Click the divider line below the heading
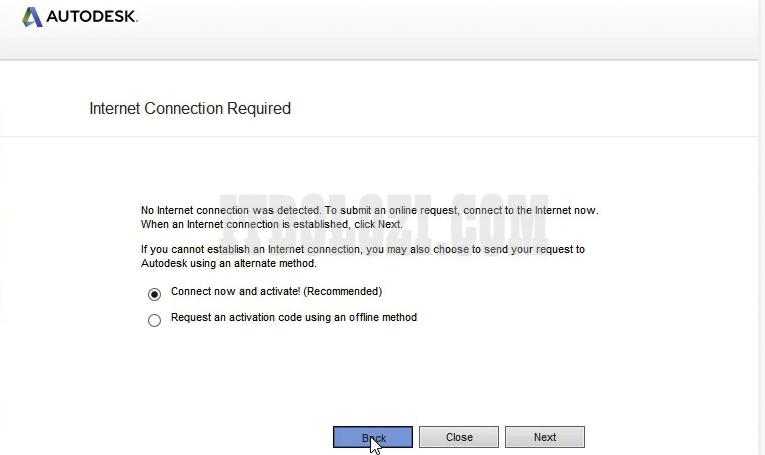Screen dimensions: 765x455 pos(380,136)
